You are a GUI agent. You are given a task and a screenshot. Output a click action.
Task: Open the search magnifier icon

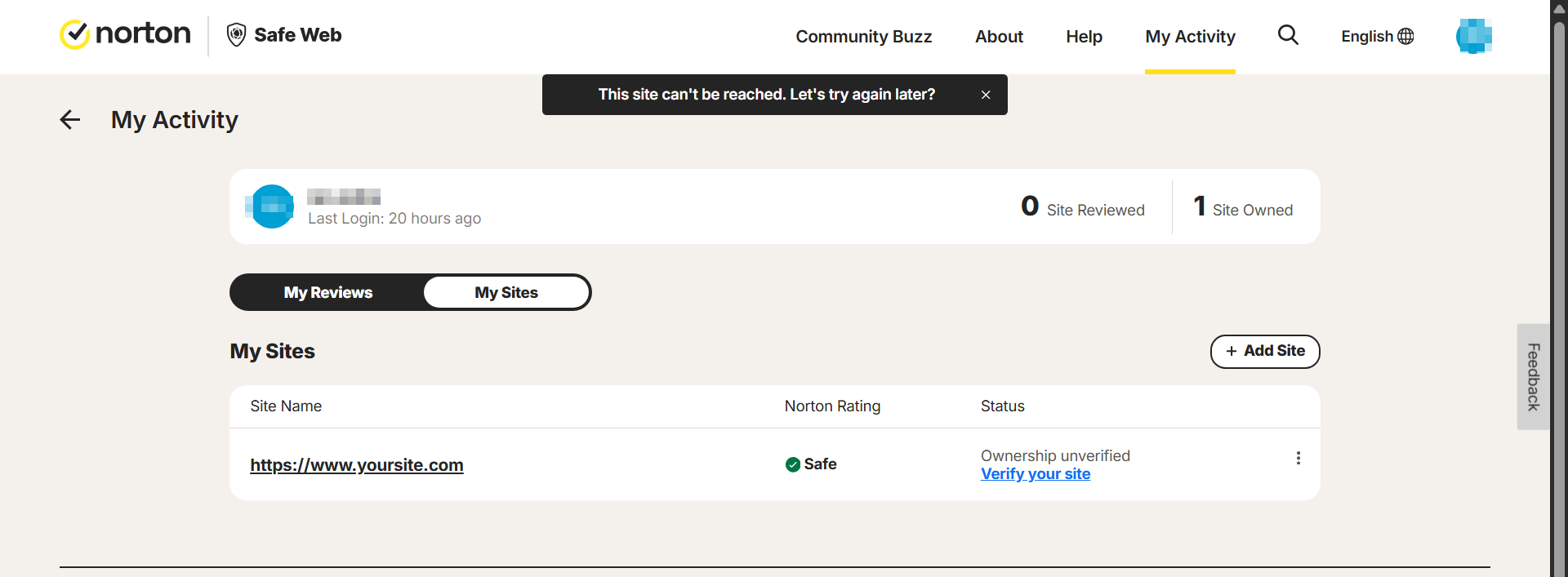(x=1288, y=35)
